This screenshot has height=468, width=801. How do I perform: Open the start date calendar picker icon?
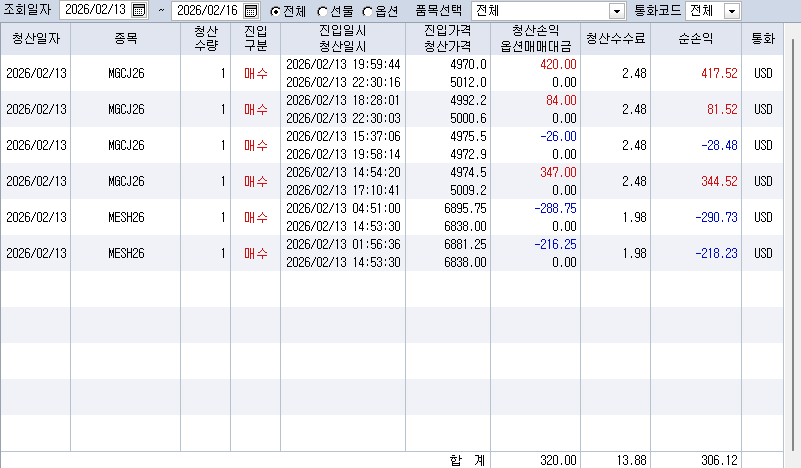(138, 10)
